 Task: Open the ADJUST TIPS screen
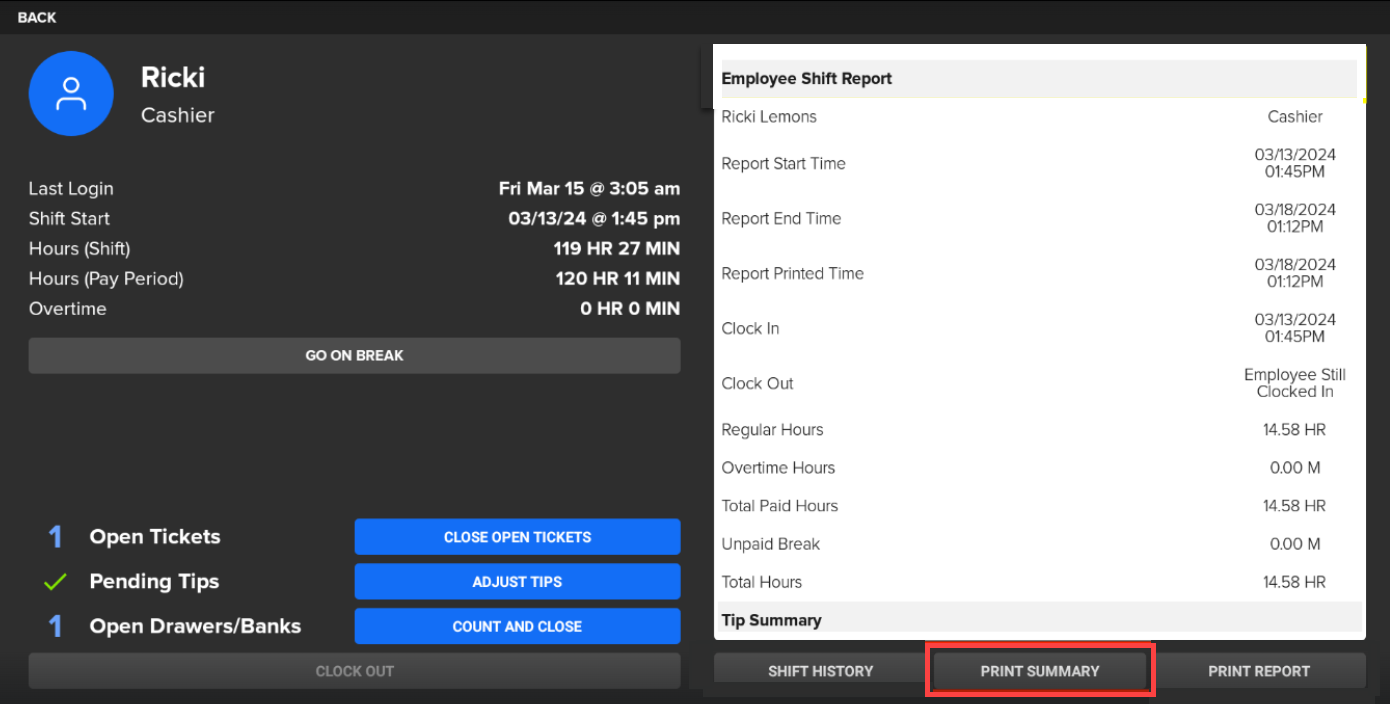tap(517, 582)
